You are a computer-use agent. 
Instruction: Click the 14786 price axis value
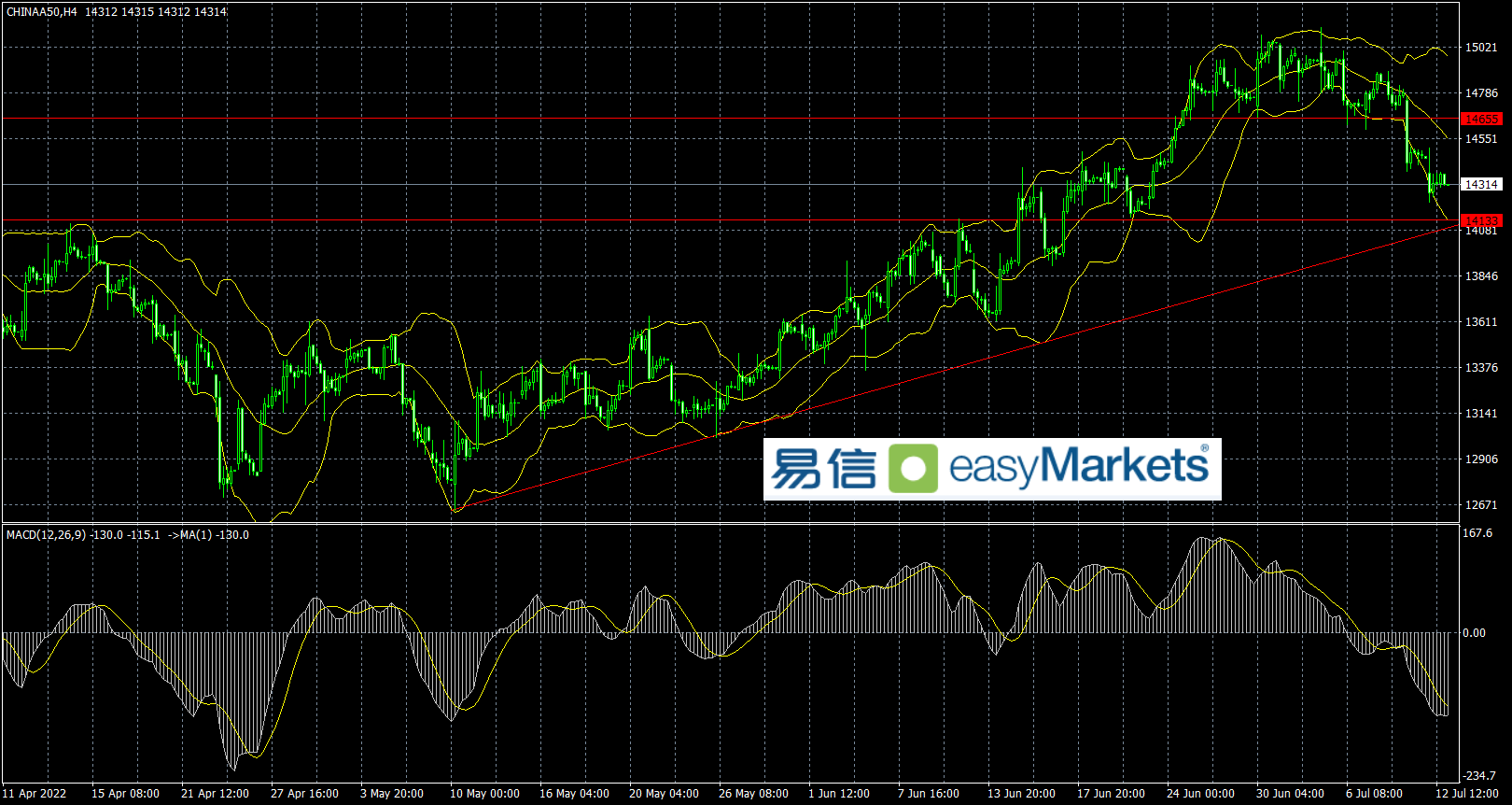[x=1481, y=93]
